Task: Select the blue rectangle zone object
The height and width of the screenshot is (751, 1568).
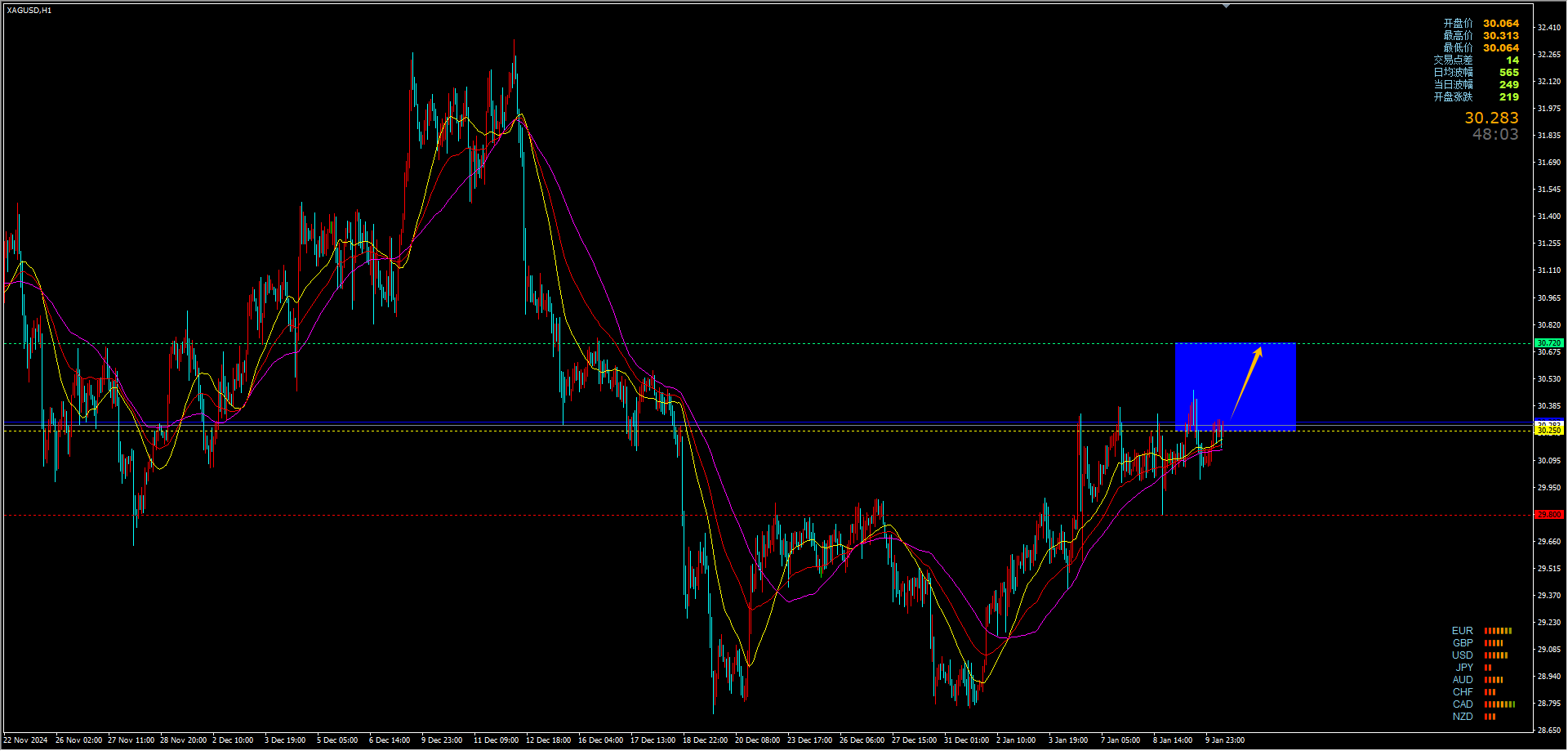Action: point(1236,387)
